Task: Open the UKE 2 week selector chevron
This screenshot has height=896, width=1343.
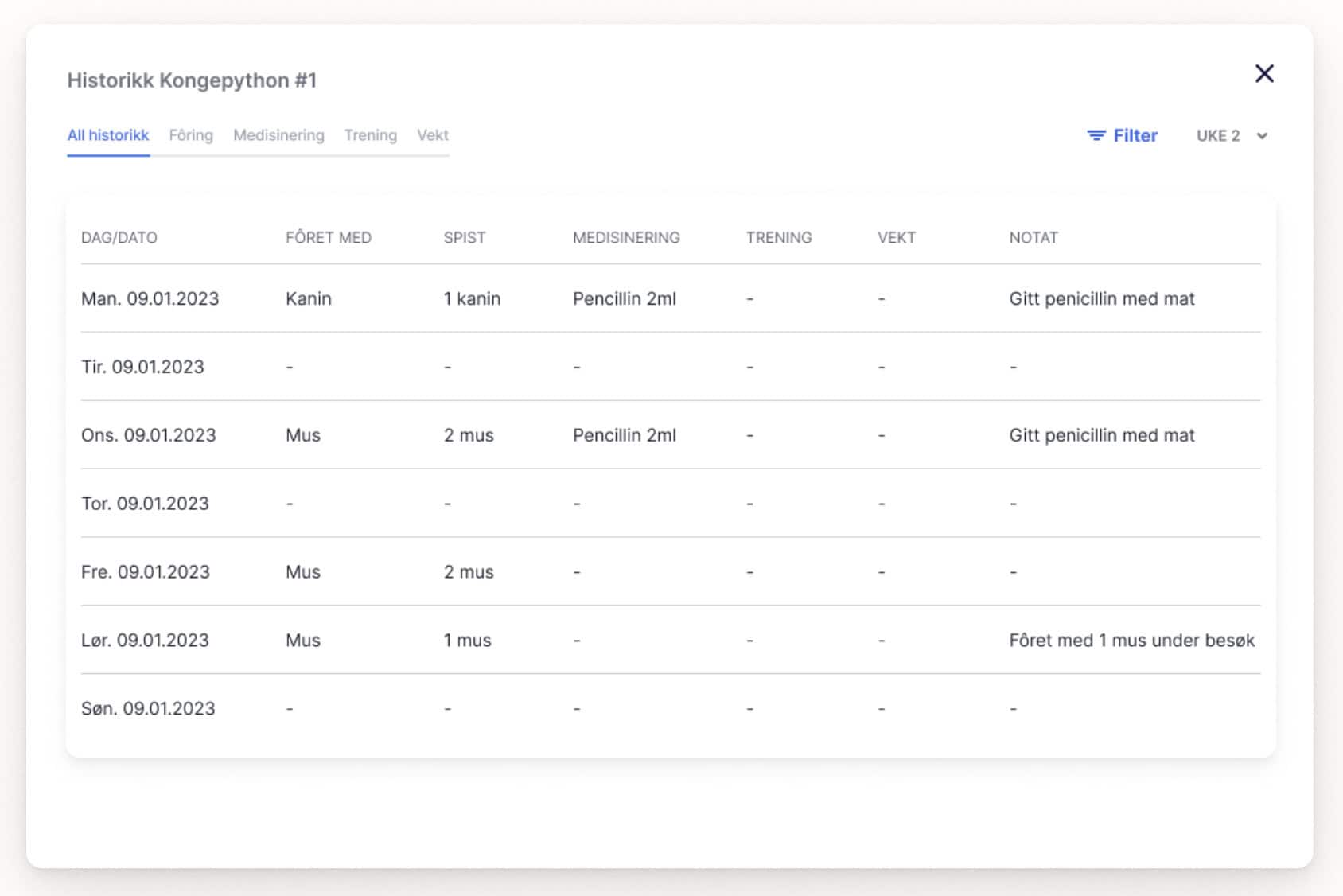Action: coord(1262,136)
